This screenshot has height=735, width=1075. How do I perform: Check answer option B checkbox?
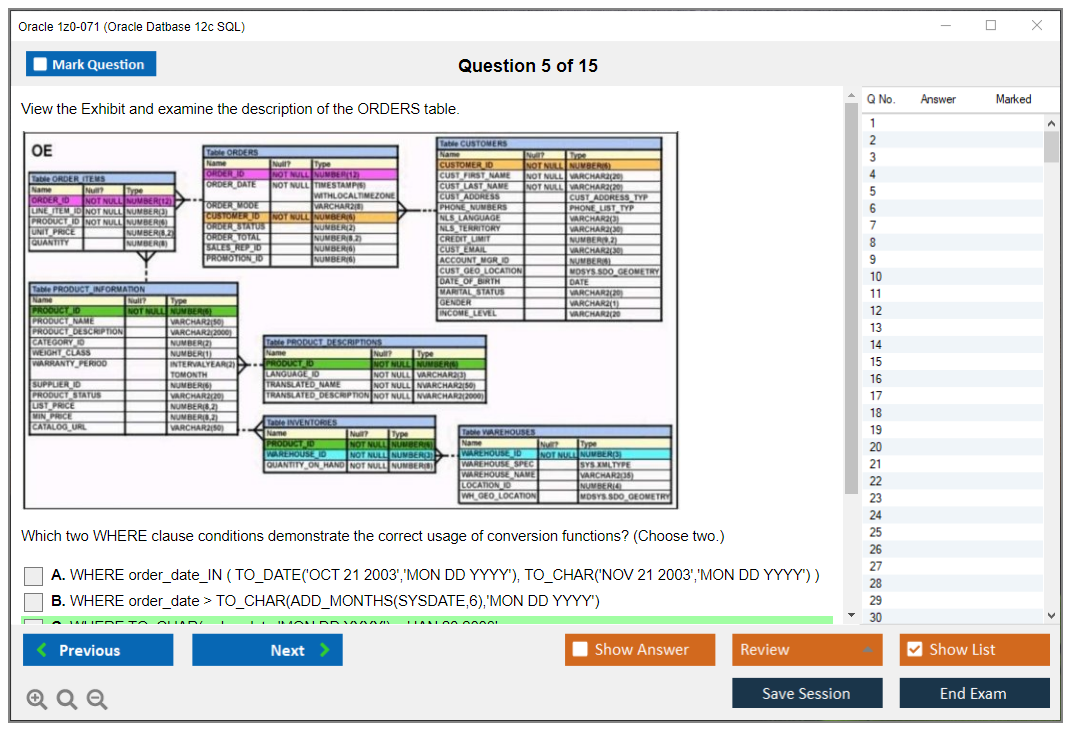pos(34,602)
